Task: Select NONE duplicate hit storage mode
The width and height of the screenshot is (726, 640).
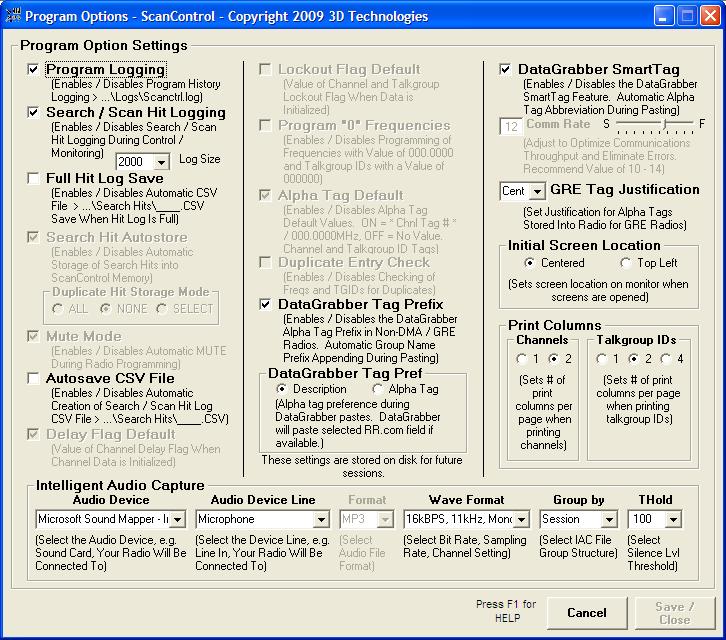Action: click(106, 309)
